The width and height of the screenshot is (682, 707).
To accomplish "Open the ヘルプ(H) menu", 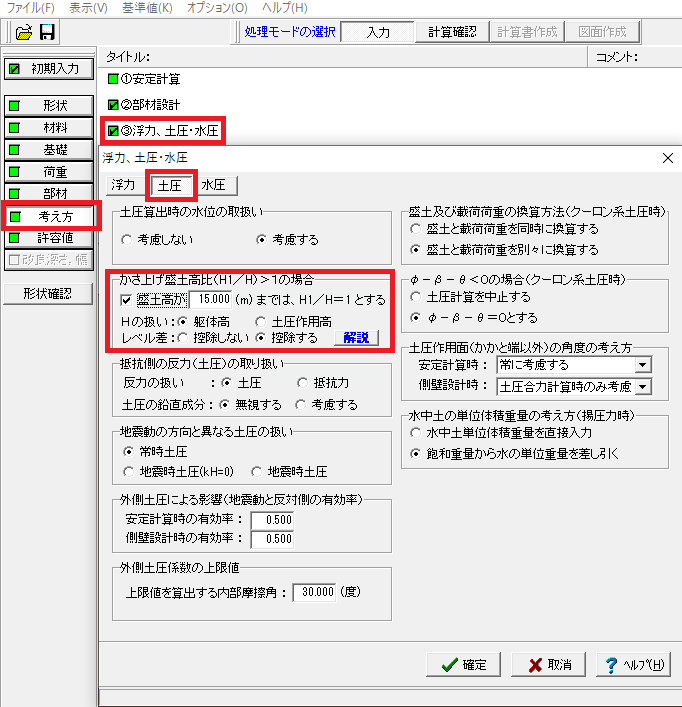I will (285, 8).
